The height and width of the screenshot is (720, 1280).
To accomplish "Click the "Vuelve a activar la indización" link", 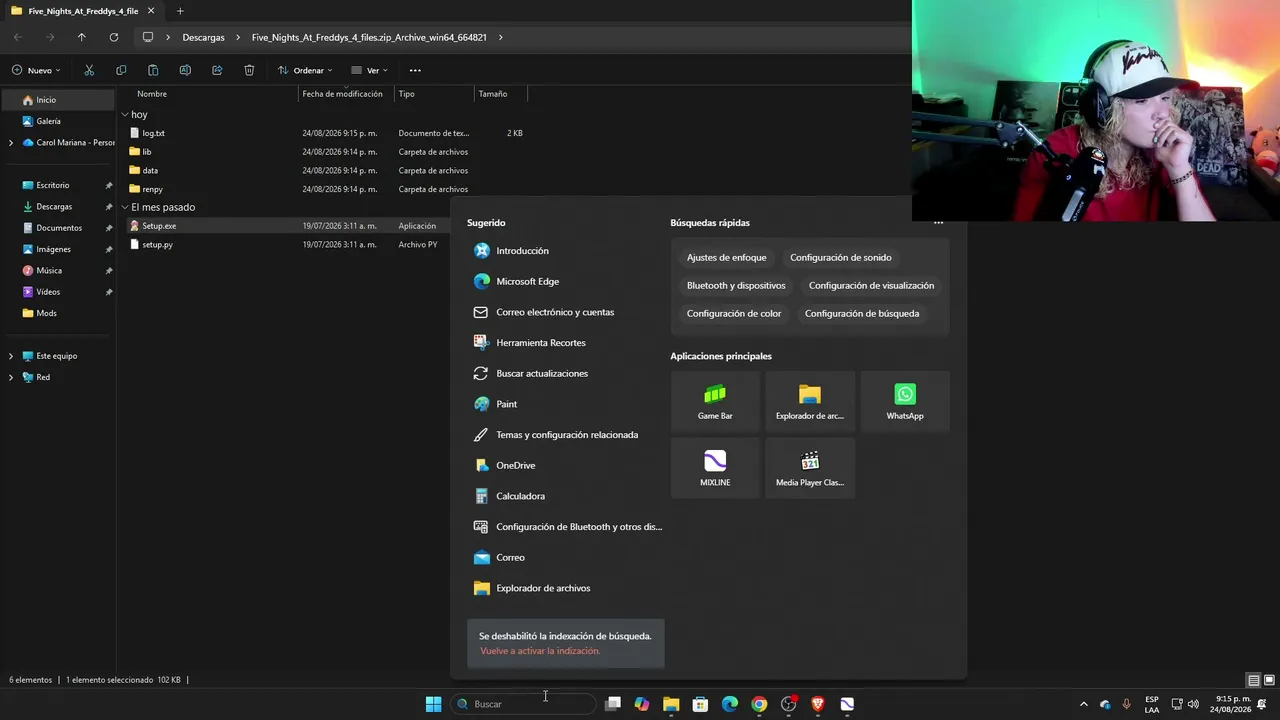I will click(x=540, y=651).
